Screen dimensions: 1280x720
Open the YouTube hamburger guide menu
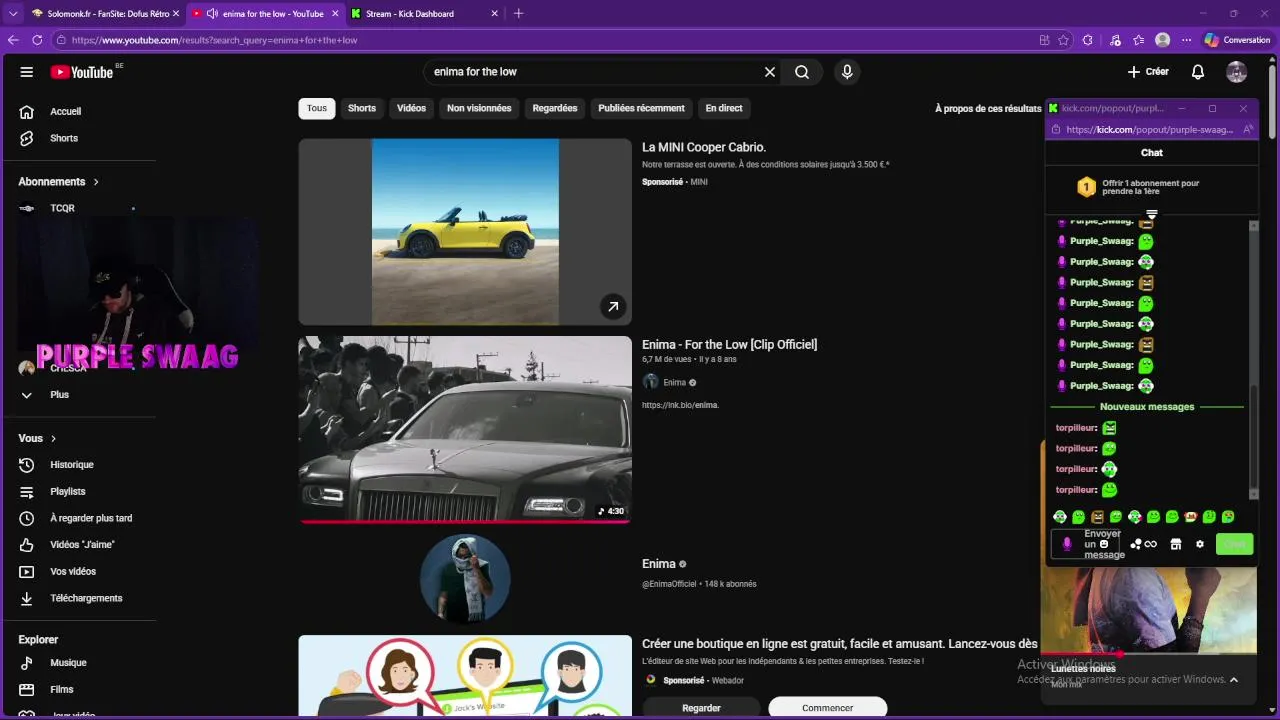tap(27, 72)
